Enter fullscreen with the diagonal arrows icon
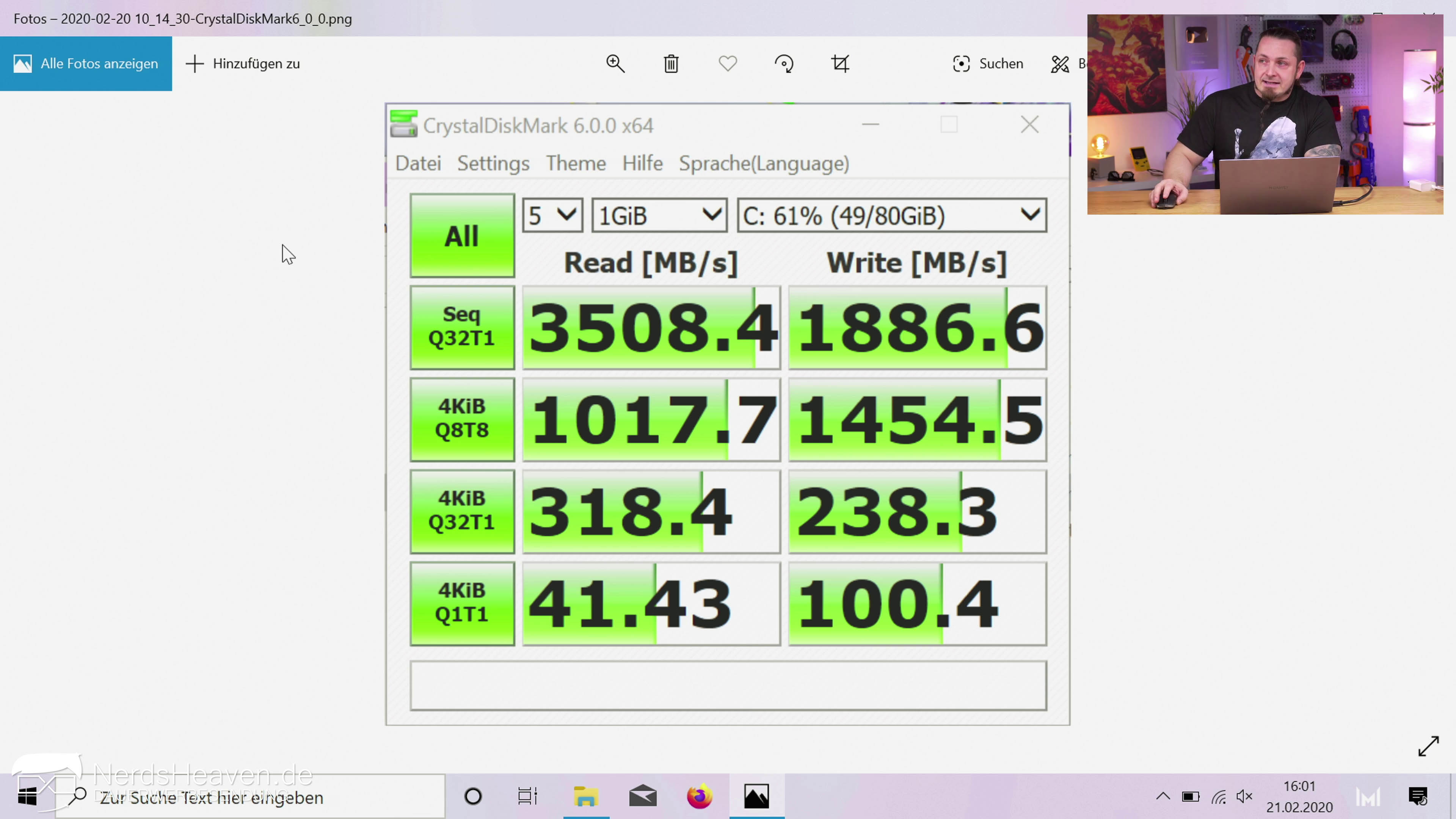Viewport: 1456px width, 819px height. 1428,745
